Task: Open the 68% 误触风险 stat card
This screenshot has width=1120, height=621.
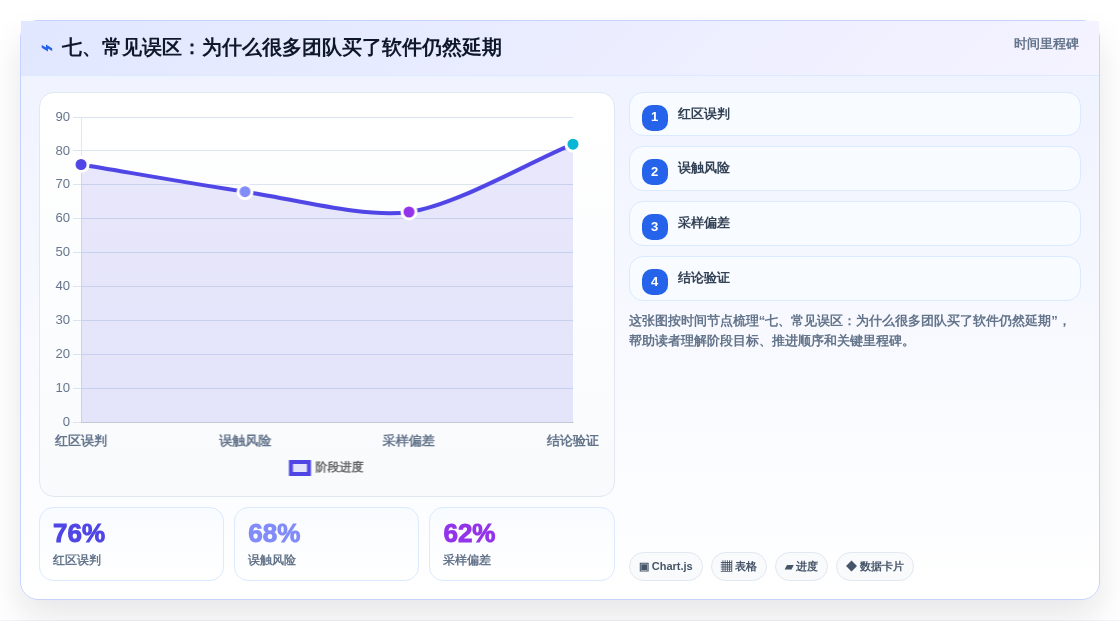Action: coord(326,545)
